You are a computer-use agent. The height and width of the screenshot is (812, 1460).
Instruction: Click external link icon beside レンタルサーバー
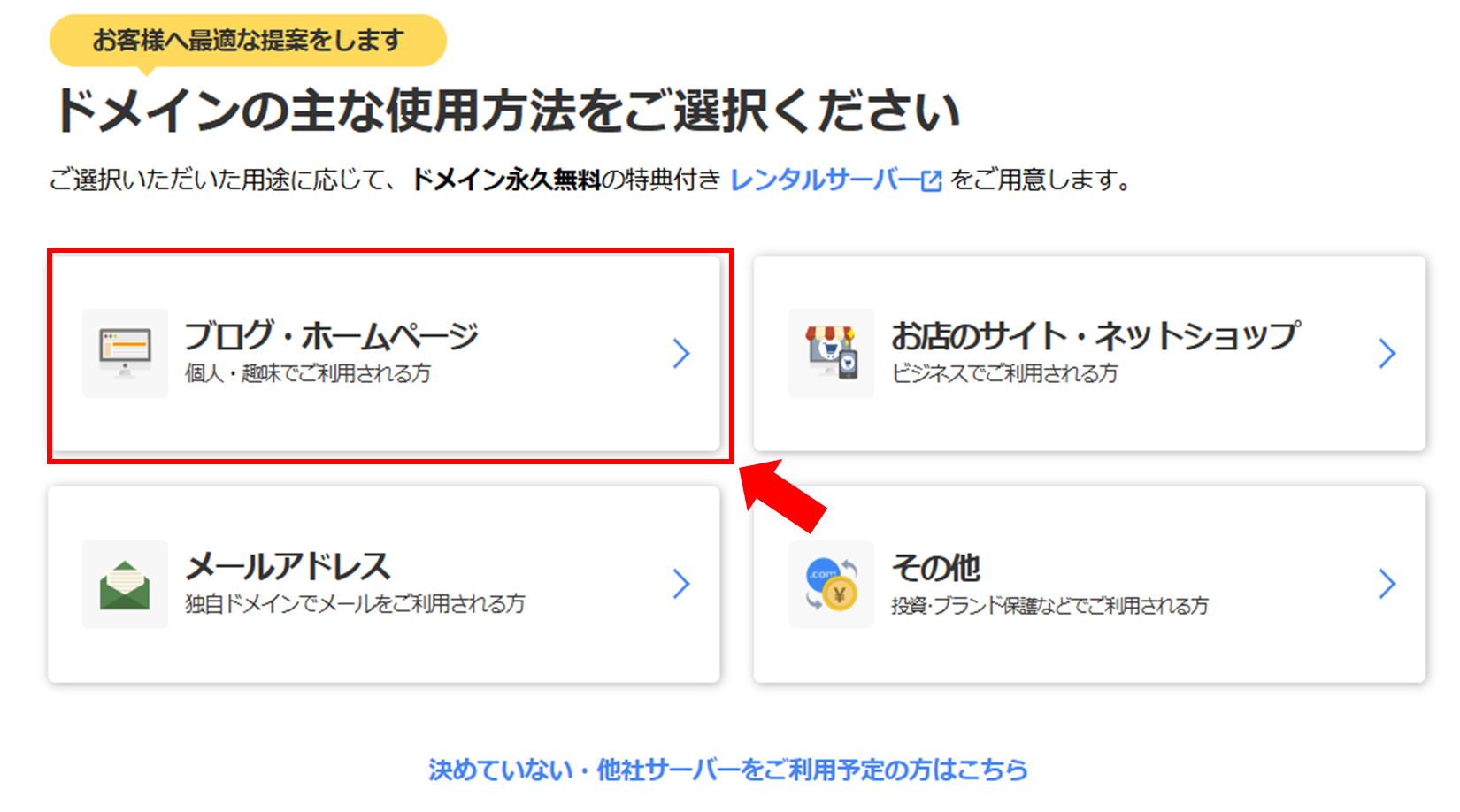click(x=931, y=181)
